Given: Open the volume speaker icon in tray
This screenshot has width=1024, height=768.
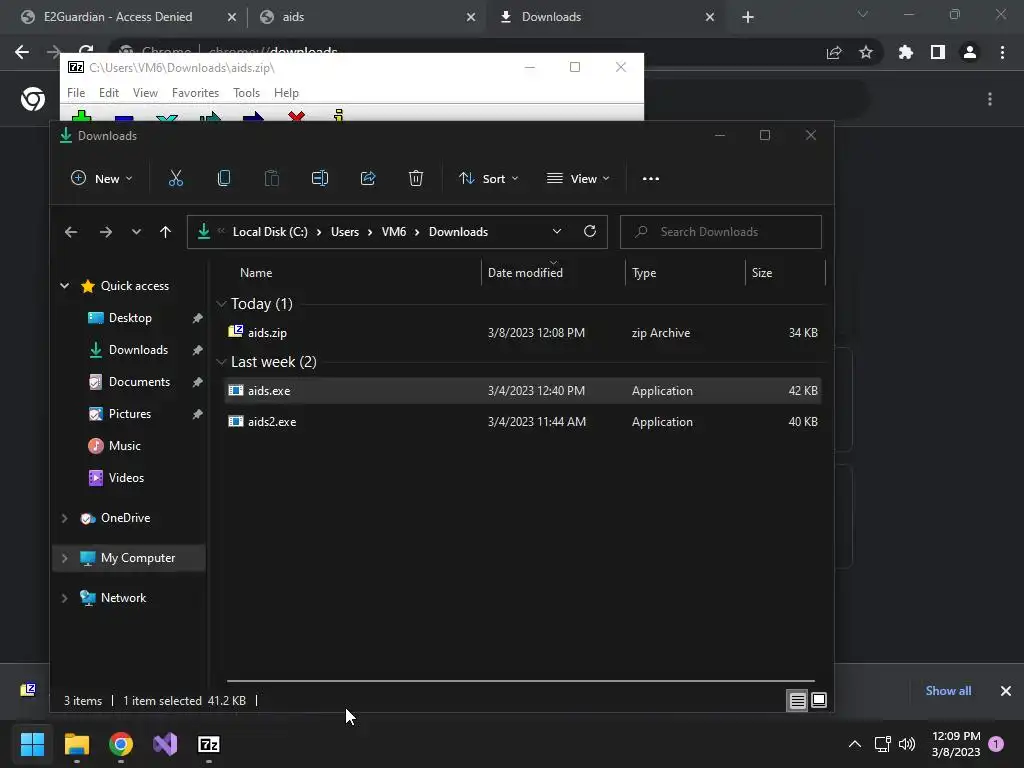Looking at the screenshot, I should [907, 744].
